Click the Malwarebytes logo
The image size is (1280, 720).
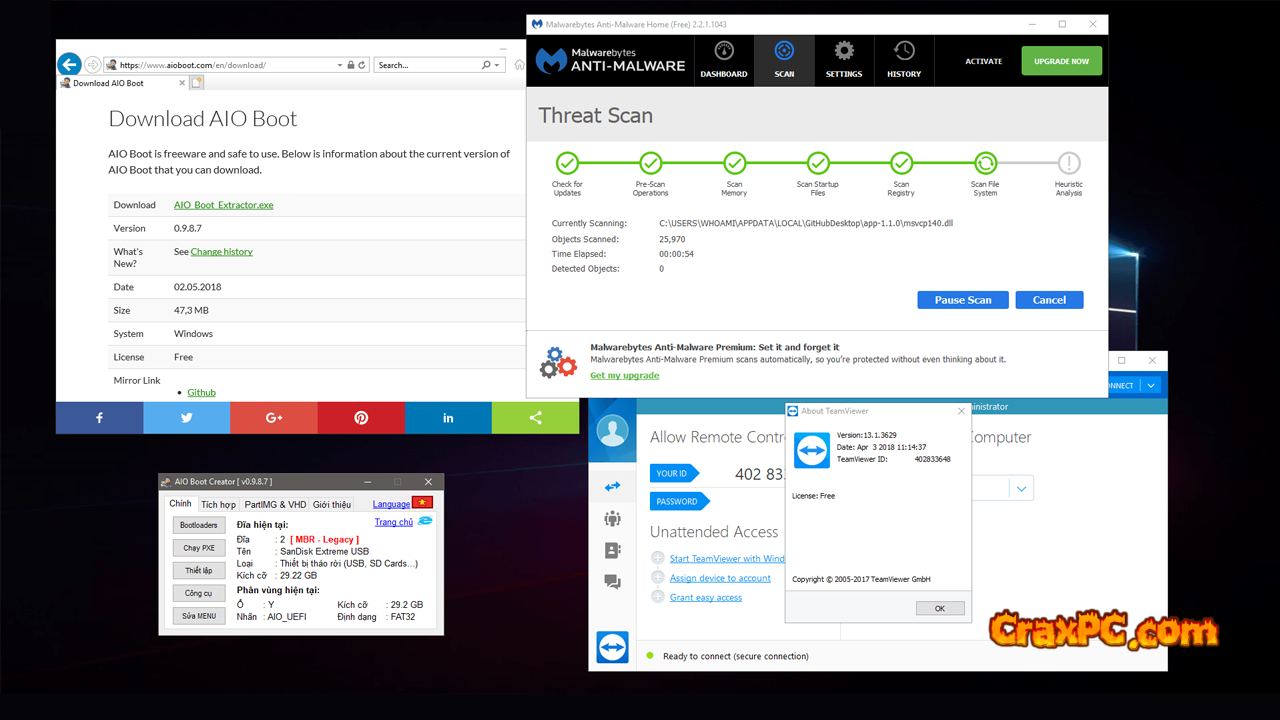pyautogui.click(x=610, y=61)
